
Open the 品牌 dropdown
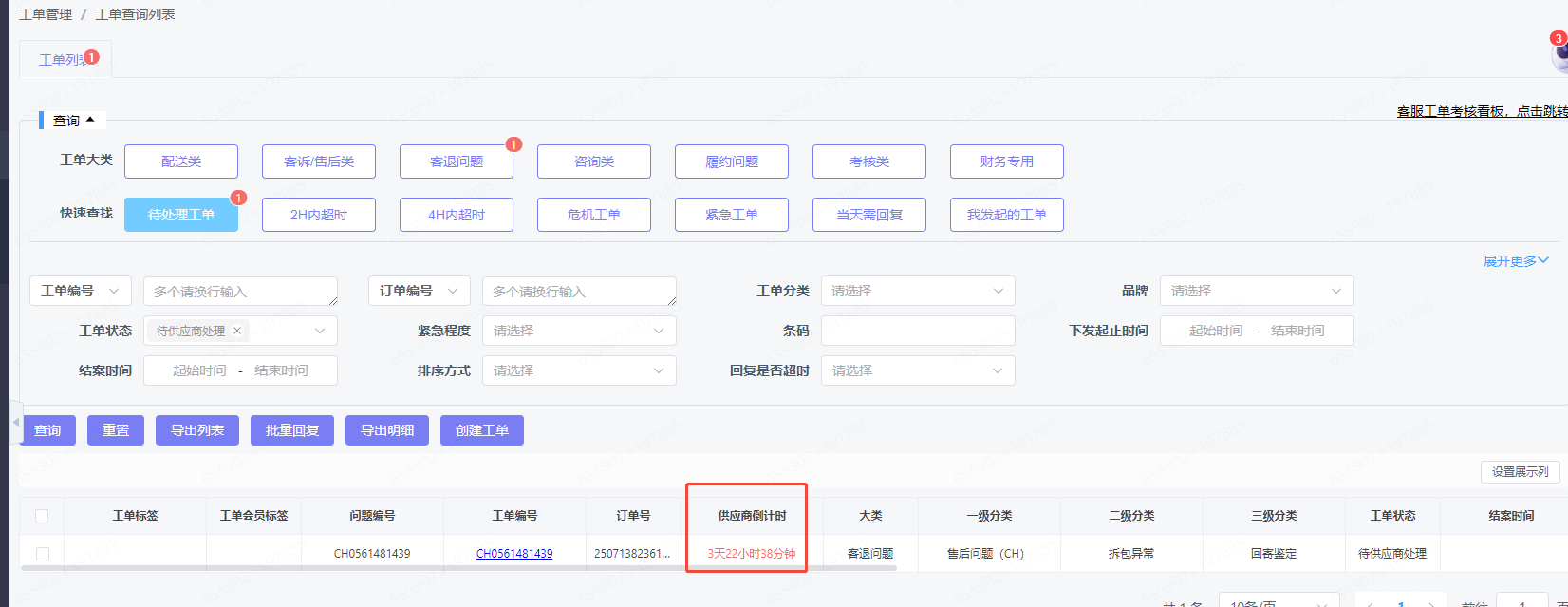click(1256, 291)
